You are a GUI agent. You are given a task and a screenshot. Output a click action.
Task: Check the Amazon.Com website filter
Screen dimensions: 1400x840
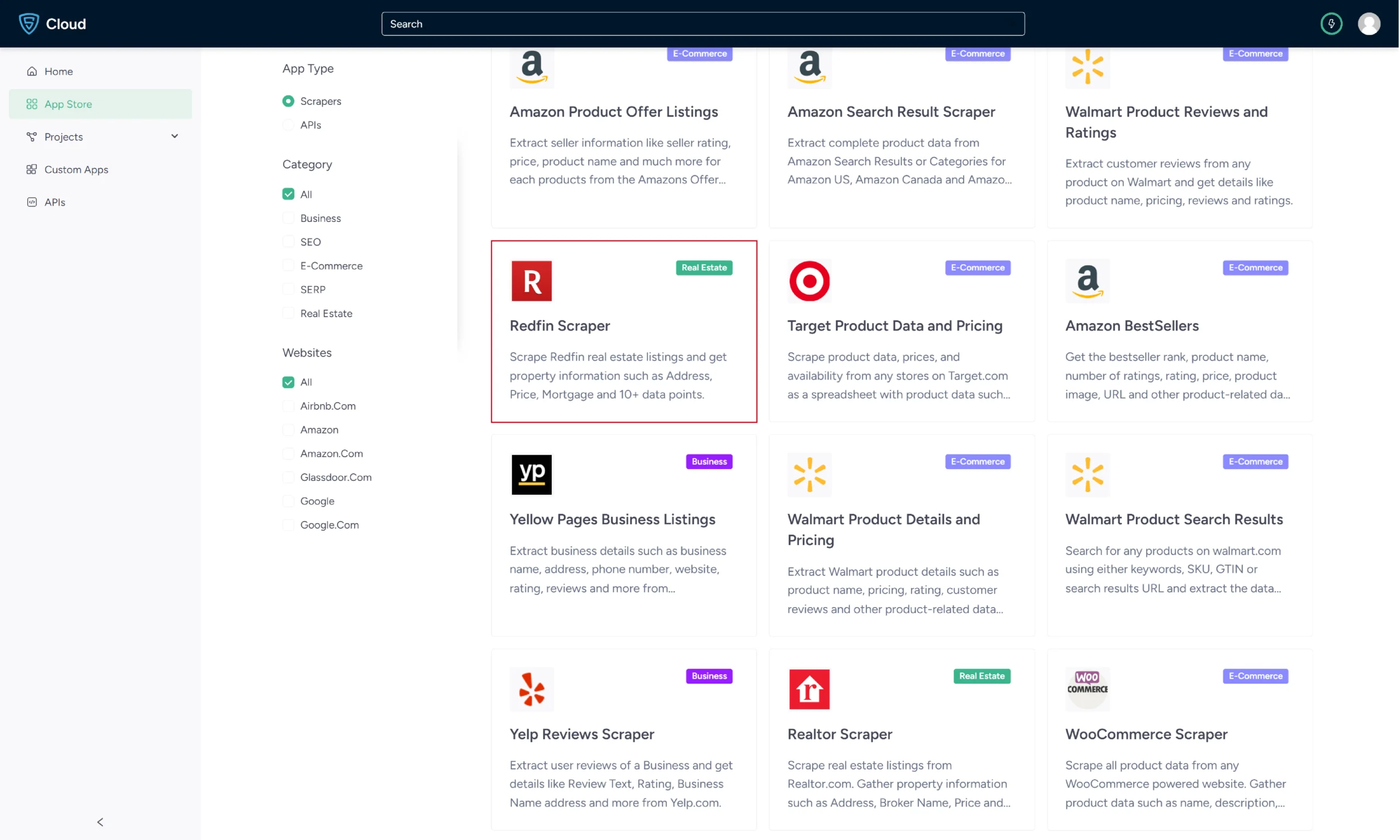coord(288,453)
